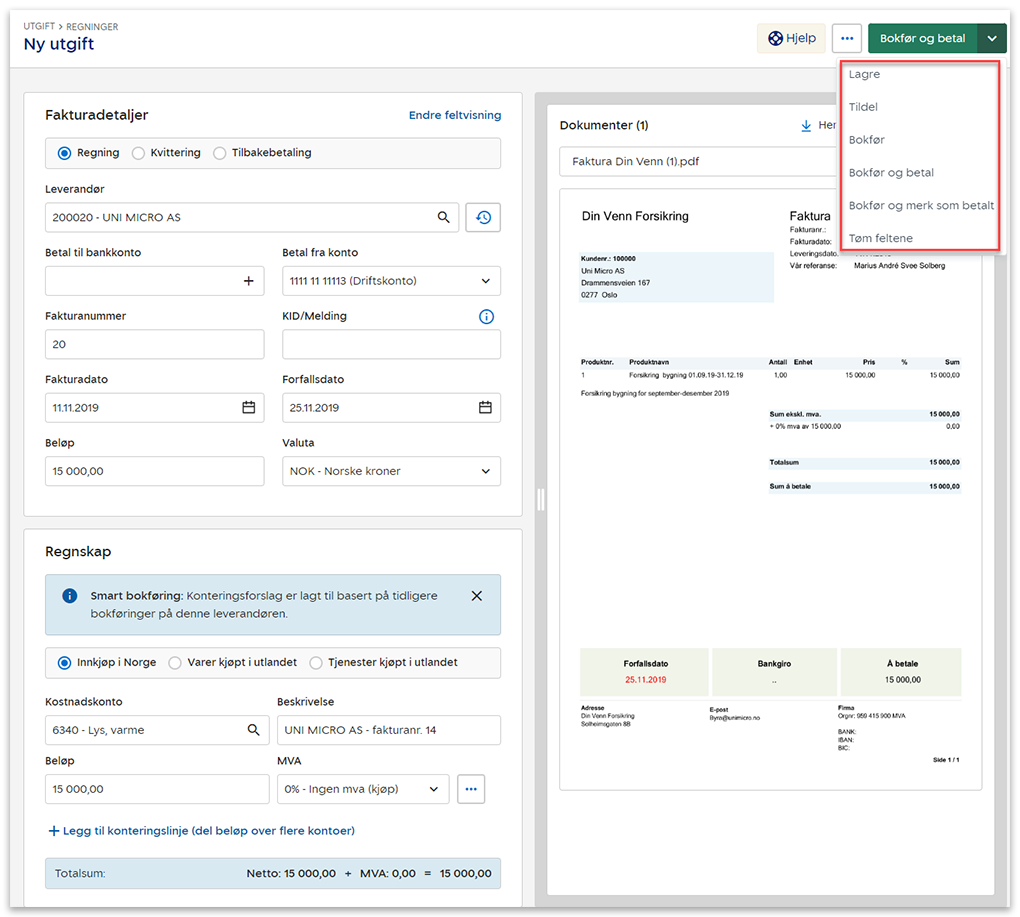Search Kostnadskonto with magnifier icon
Screen dimensions: 1020x917
(x=254, y=730)
